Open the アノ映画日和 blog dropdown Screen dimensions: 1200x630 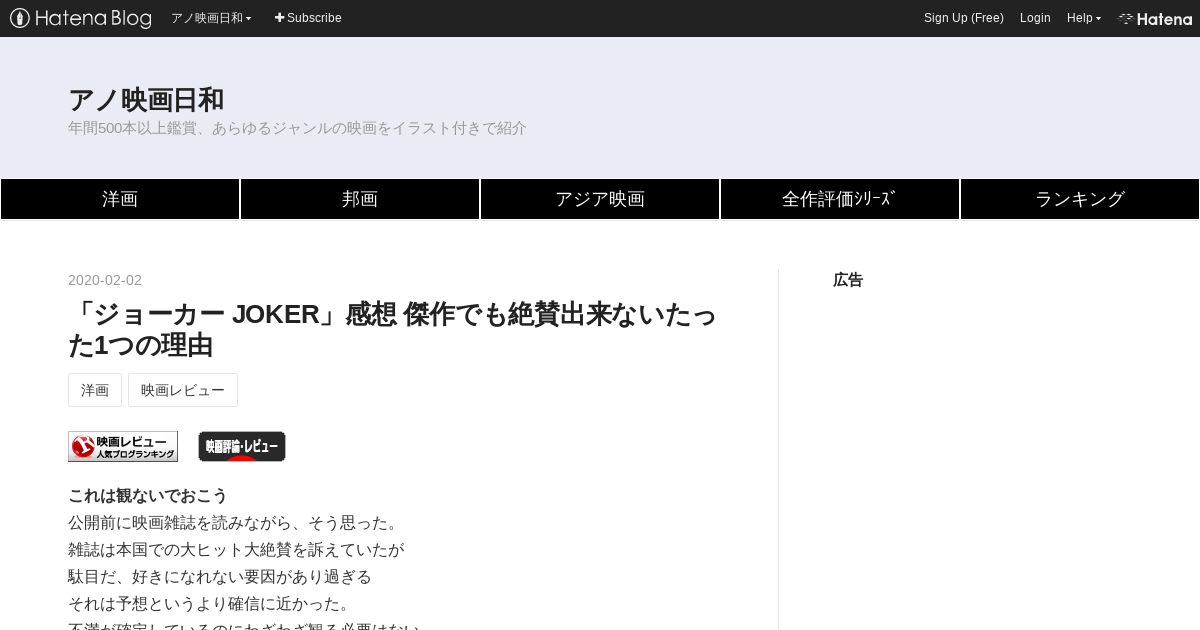tap(211, 18)
